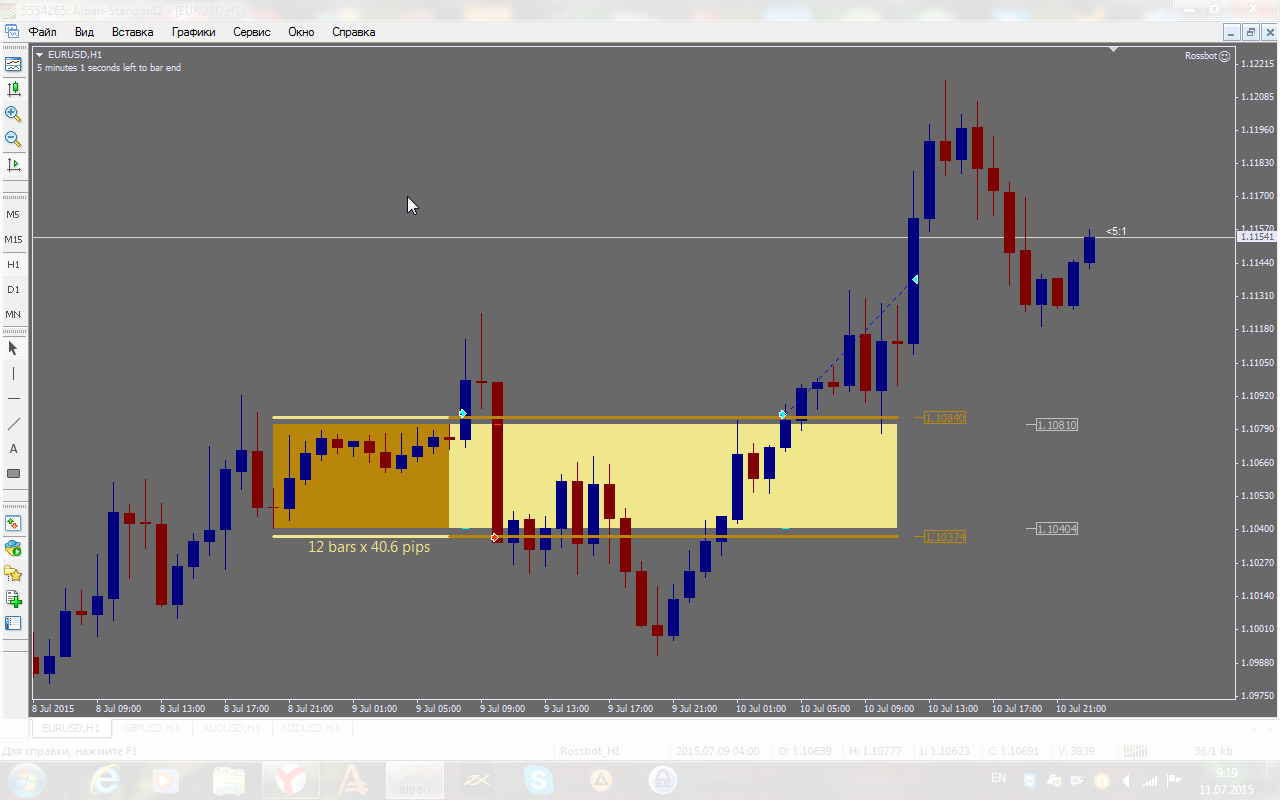
Task: Switch timeframe to M15
Action: (x=13, y=239)
